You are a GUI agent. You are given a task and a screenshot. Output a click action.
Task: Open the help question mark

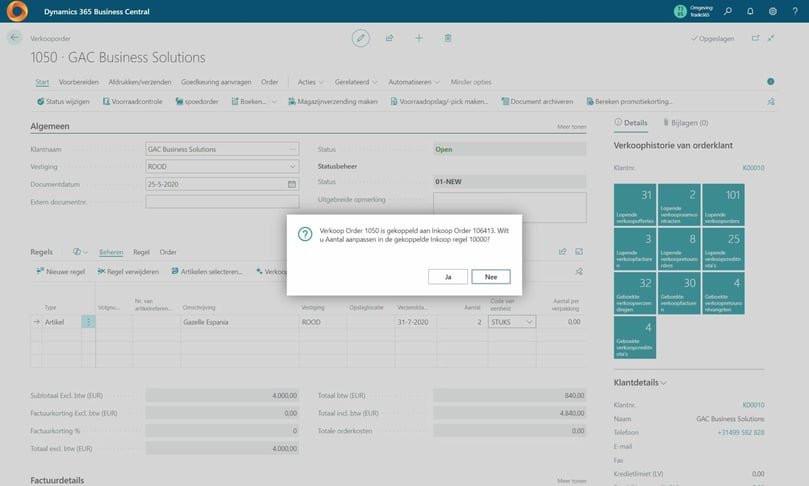click(795, 11)
